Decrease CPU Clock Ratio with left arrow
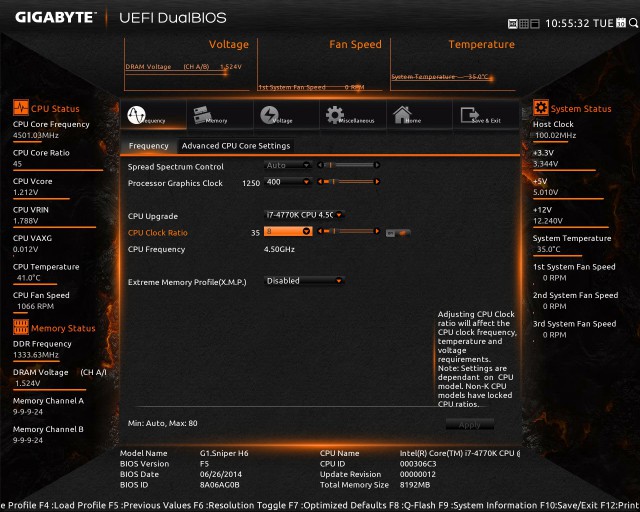Screen dimensions: 640x512 click(320, 231)
